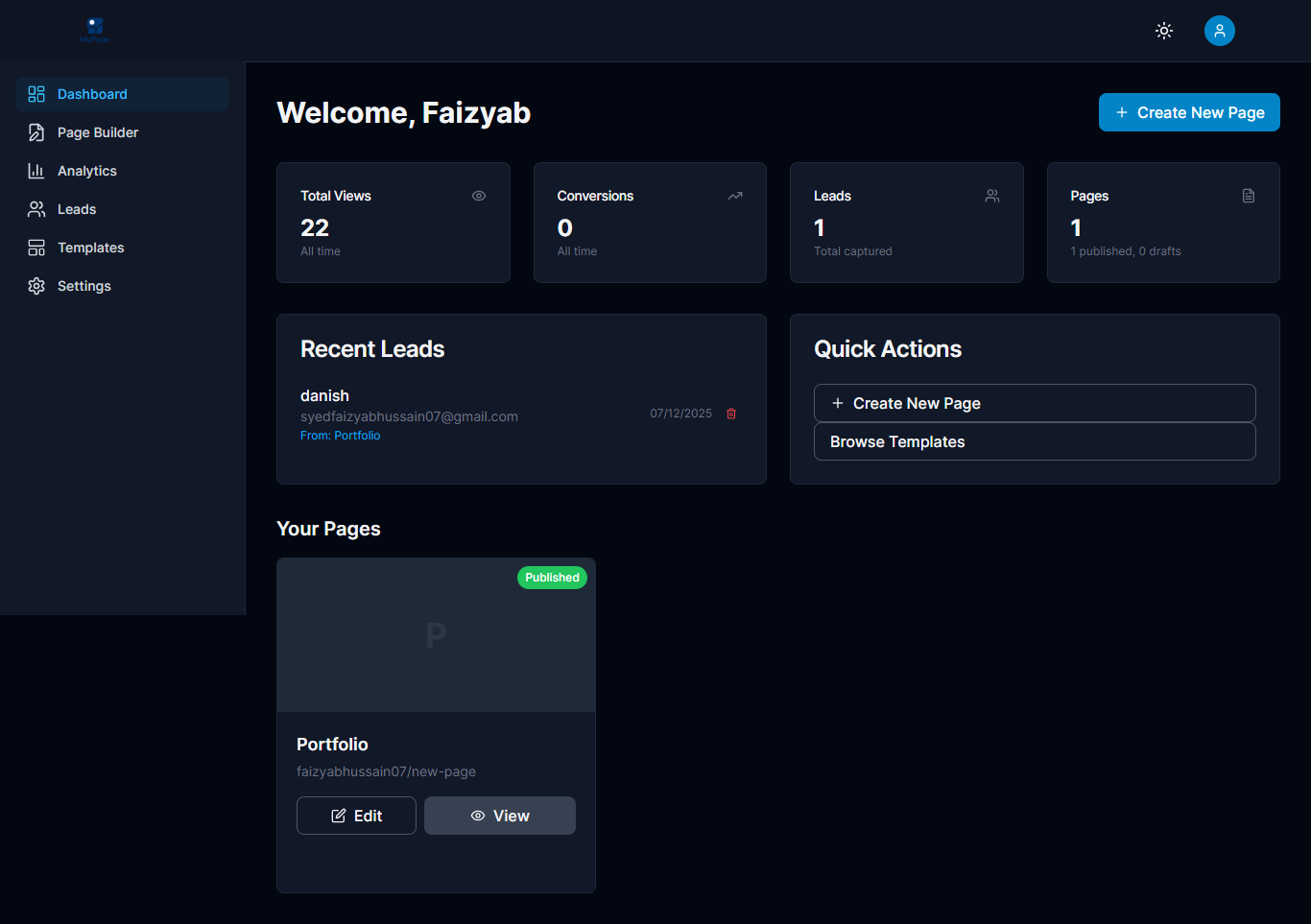Click the document icon on Pages card
The image size is (1311, 924).
click(x=1248, y=195)
